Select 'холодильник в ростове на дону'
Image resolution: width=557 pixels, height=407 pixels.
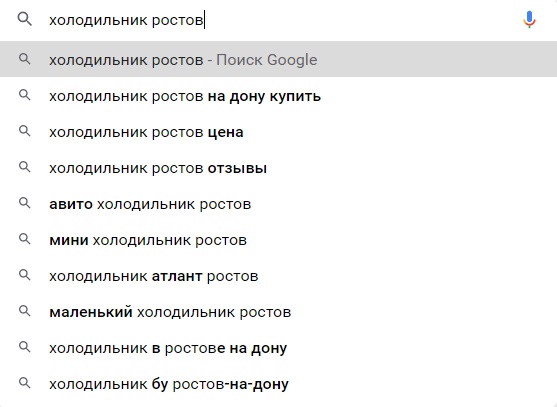(278, 347)
